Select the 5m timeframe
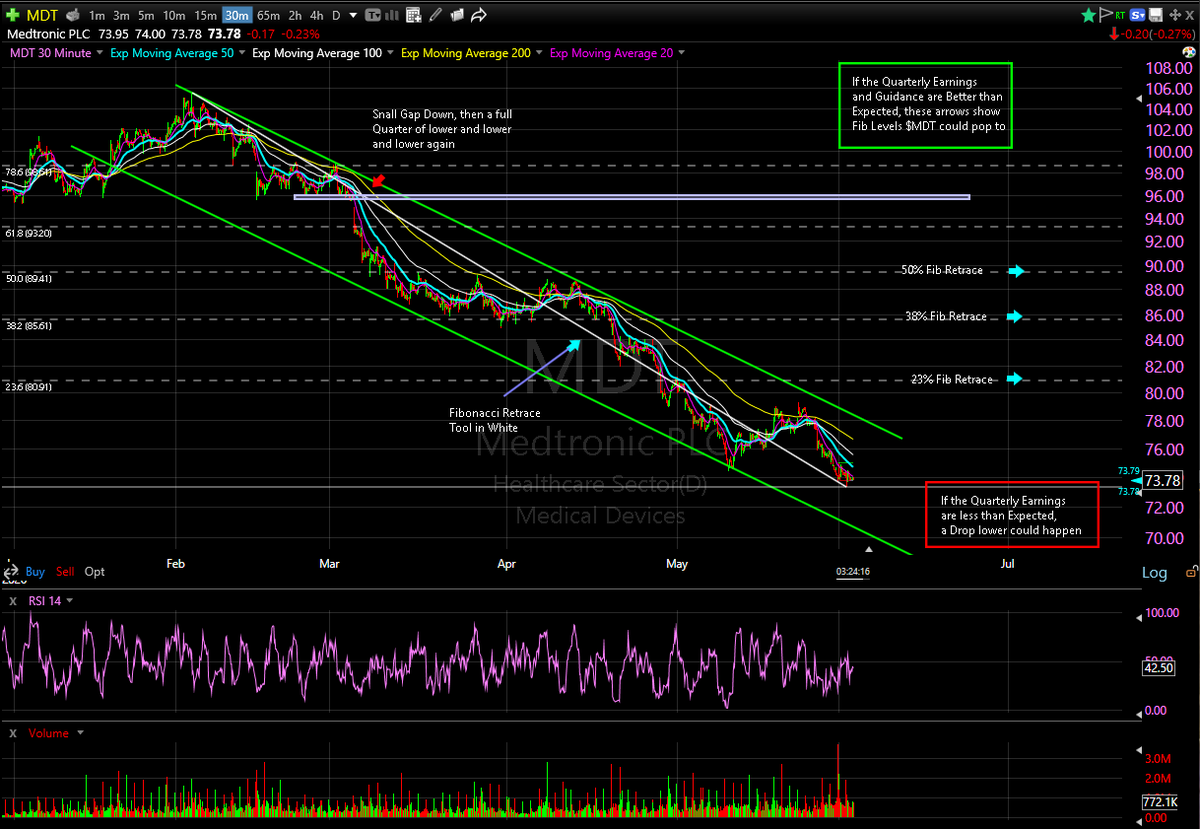 pos(146,15)
